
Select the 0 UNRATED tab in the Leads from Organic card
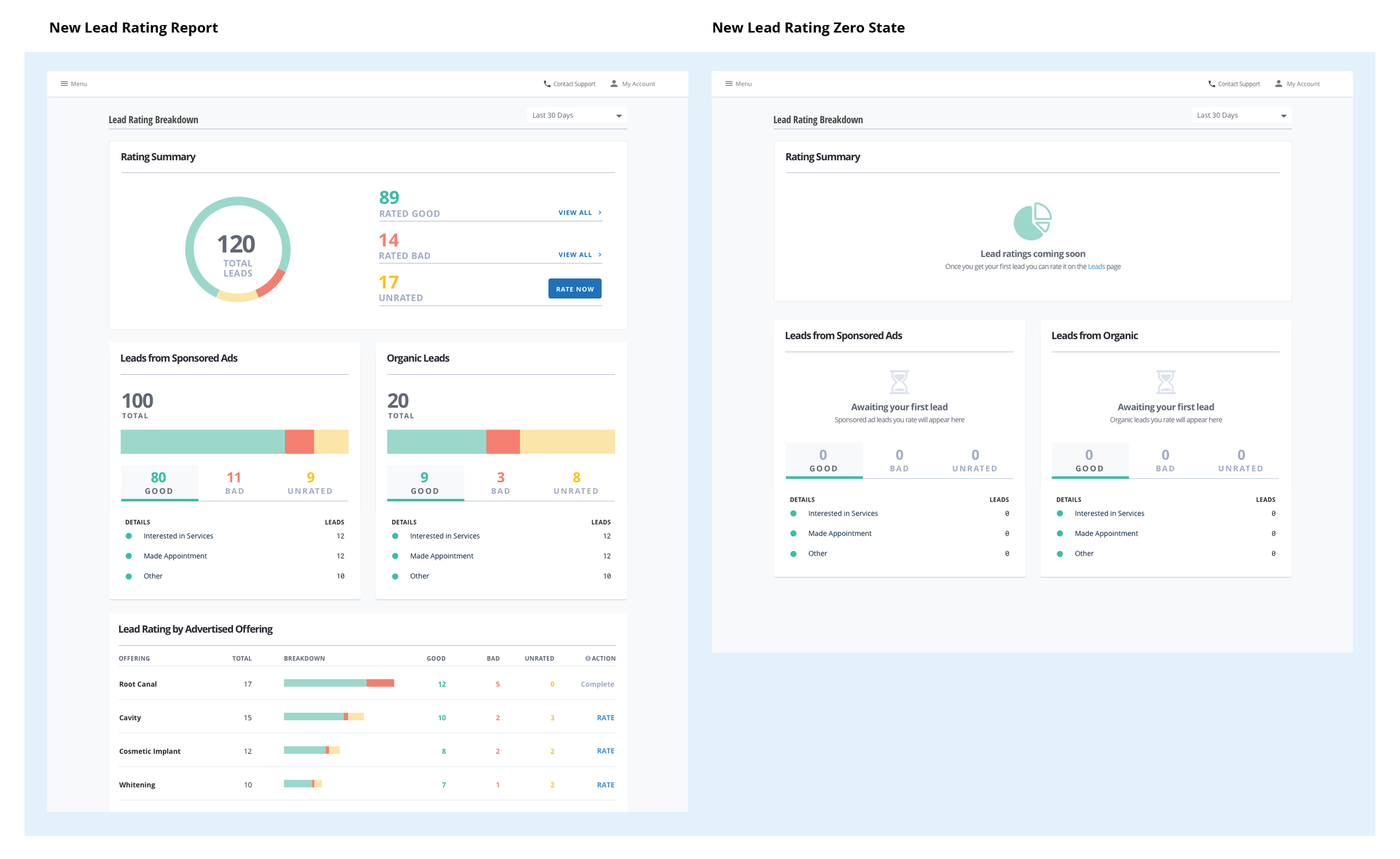click(x=1241, y=460)
